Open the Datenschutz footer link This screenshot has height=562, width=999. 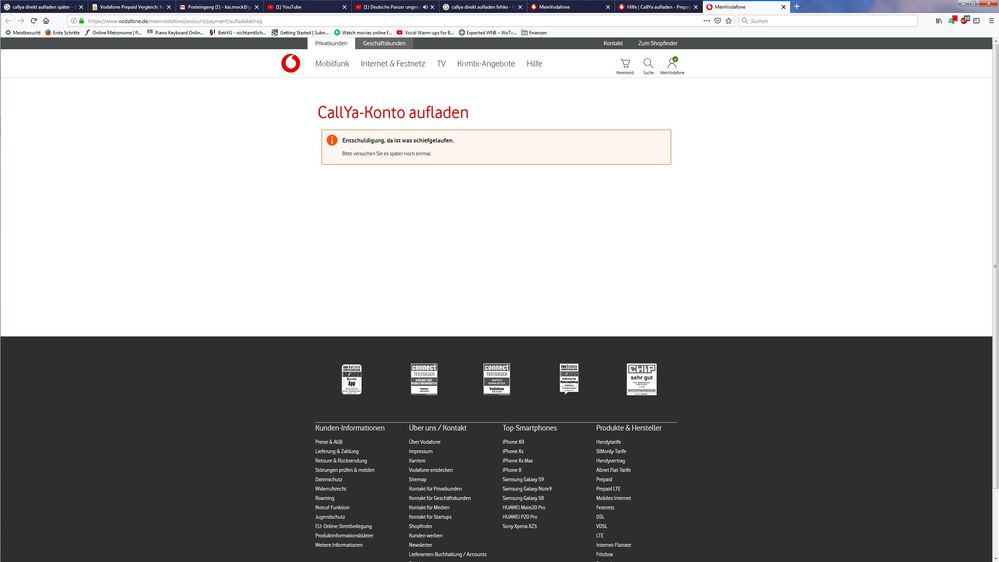coord(329,479)
